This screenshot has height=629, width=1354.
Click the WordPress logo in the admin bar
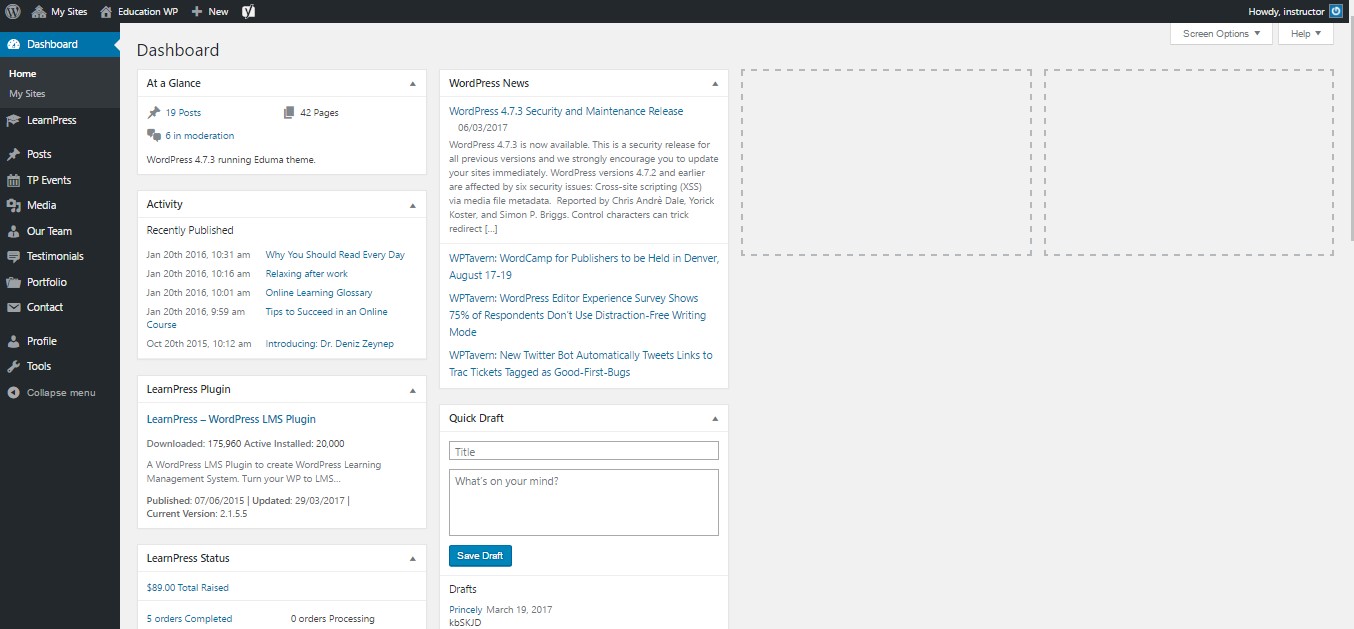[13, 11]
